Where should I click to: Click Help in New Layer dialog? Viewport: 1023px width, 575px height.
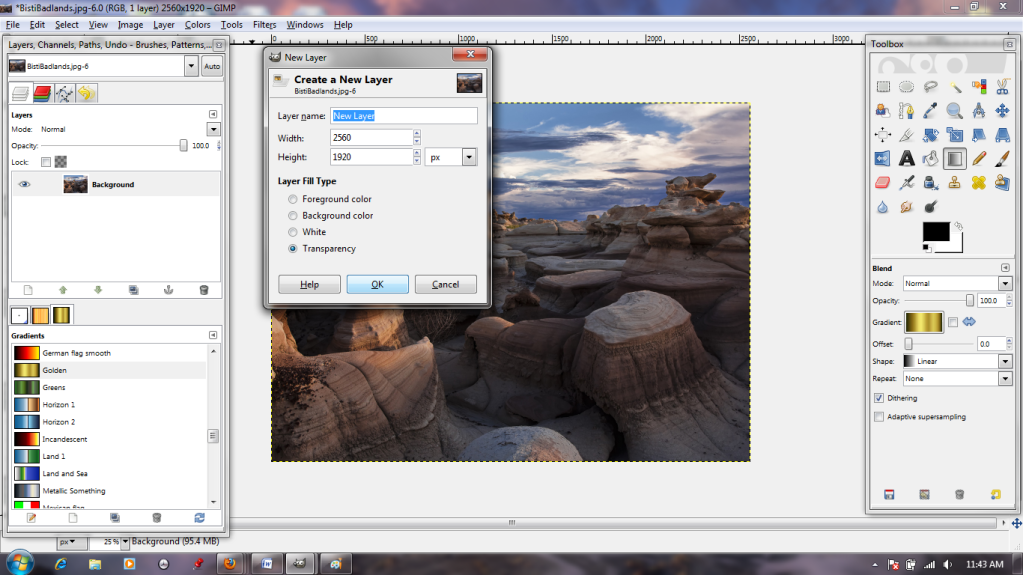click(309, 285)
